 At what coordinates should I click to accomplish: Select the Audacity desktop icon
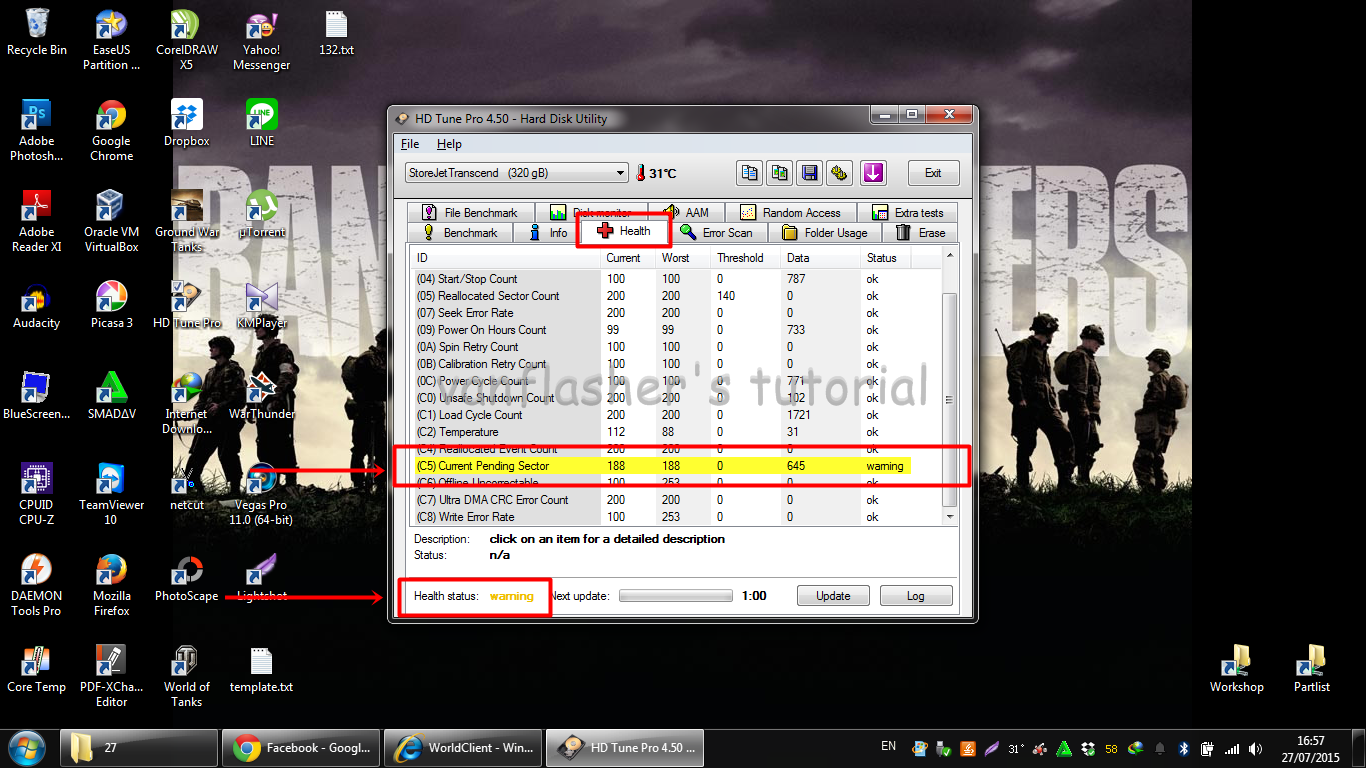[37, 306]
